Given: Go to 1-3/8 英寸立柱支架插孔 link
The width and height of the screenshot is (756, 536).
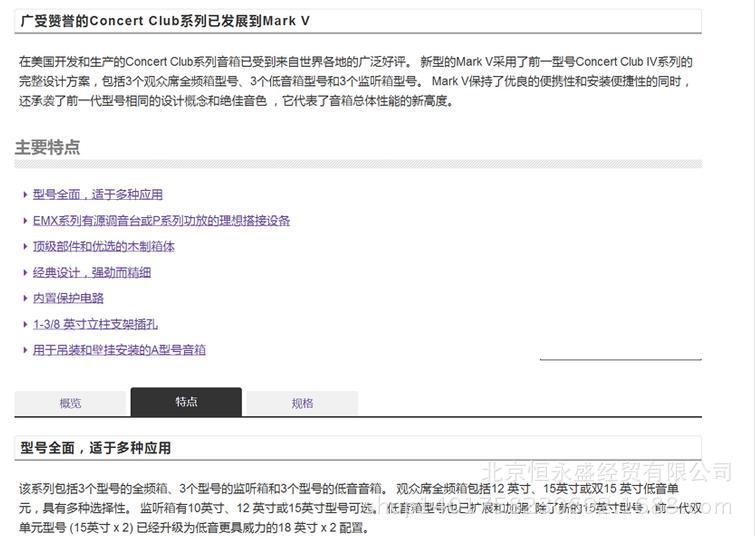Looking at the screenshot, I should [x=95, y=325].
